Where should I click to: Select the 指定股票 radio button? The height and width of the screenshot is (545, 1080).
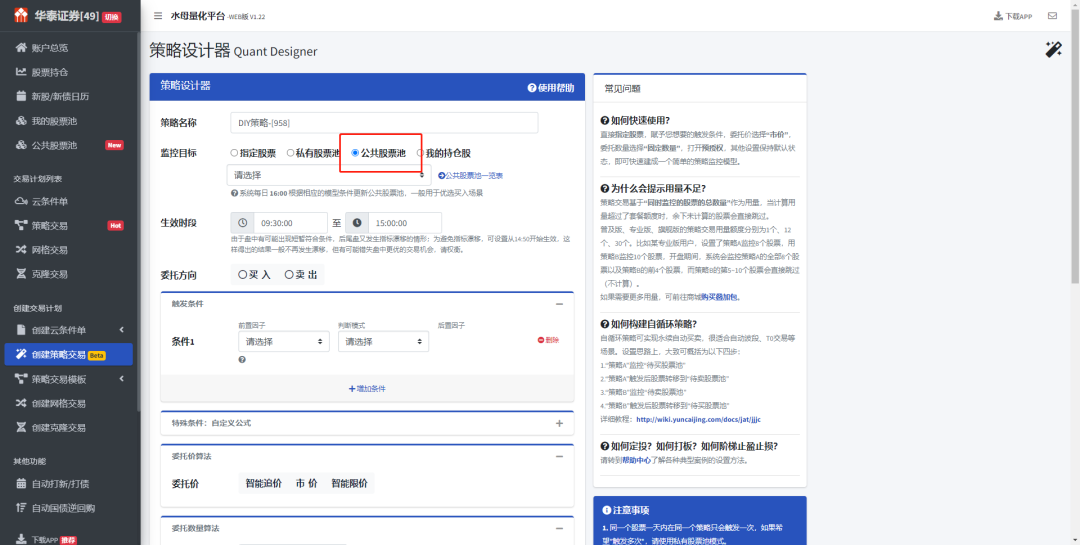(x=234, y=153)
